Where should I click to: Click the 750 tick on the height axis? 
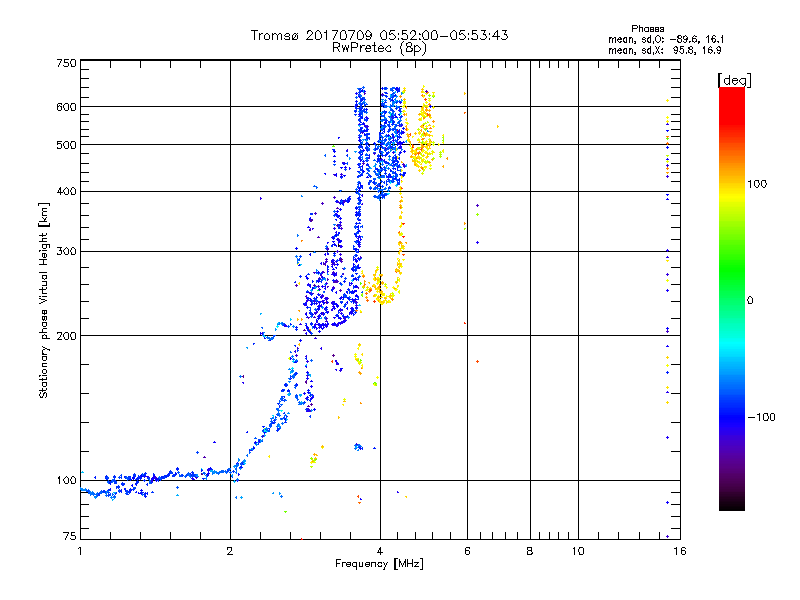66,63
